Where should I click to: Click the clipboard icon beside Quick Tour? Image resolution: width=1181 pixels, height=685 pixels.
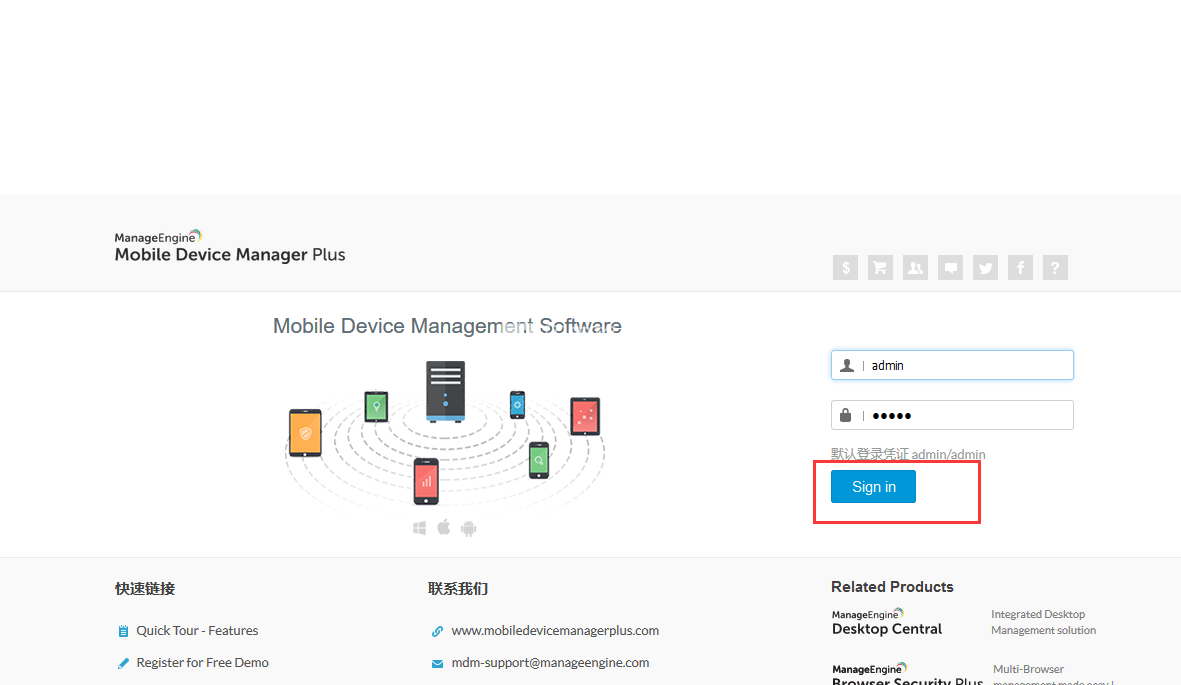pos(124,631)
